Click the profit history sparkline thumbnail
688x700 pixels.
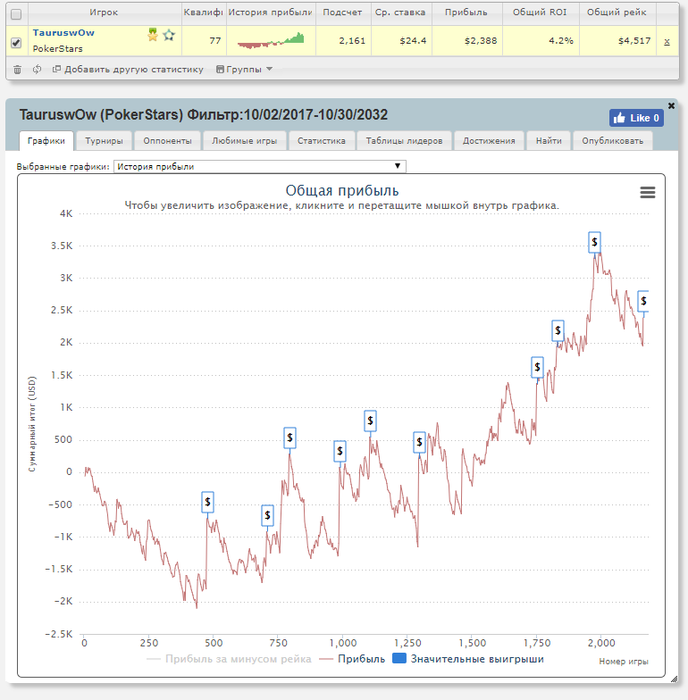(x=271, y=41)
